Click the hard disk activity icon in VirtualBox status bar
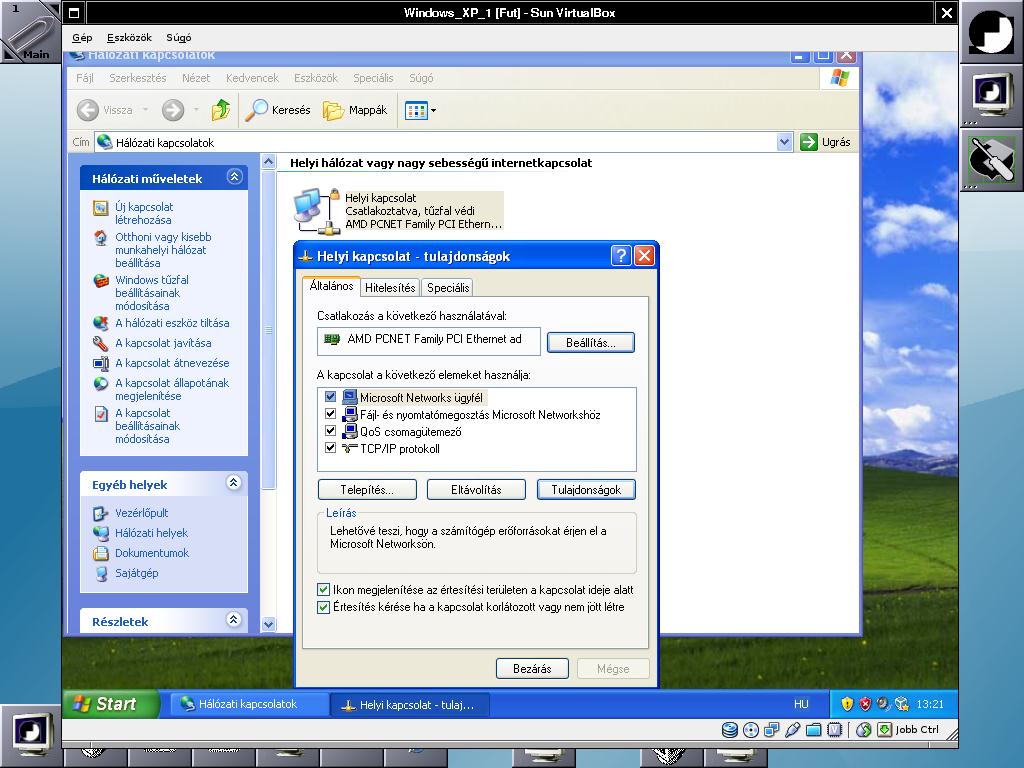 point(729,729)
